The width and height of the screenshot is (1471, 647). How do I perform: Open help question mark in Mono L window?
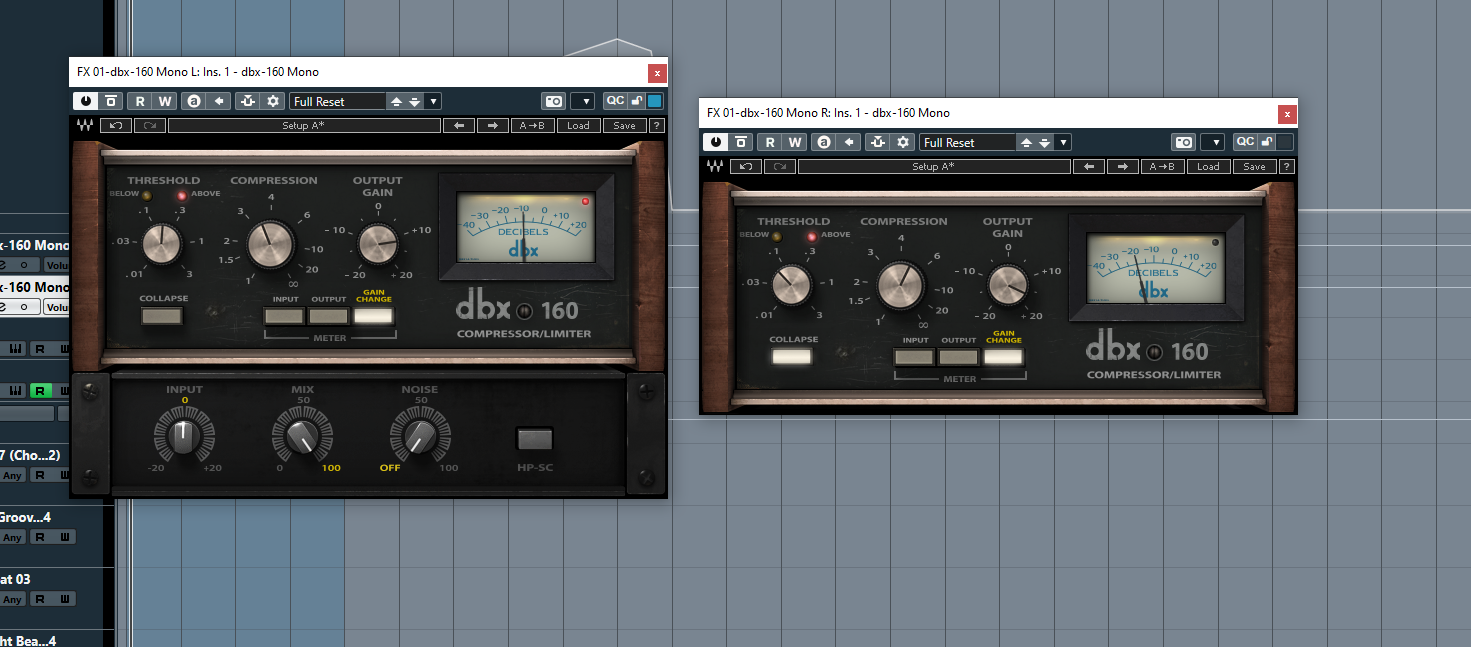(x=656, y=126)
